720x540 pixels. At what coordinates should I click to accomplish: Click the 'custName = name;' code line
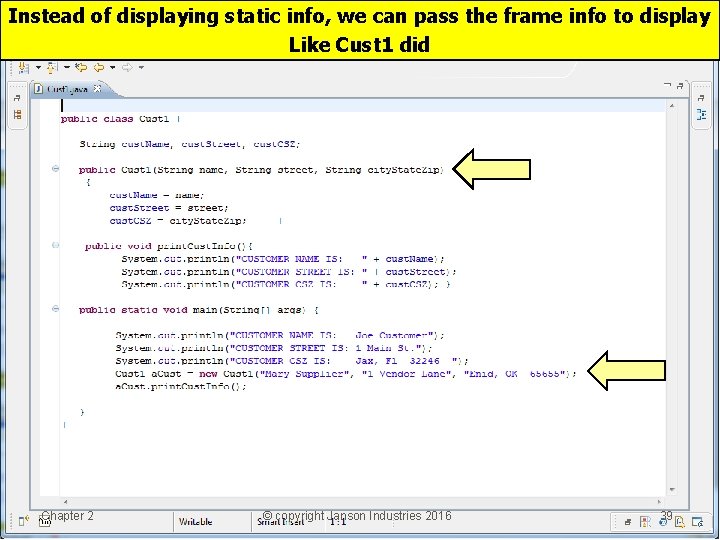pyautogui.click(x=157, y=195)
